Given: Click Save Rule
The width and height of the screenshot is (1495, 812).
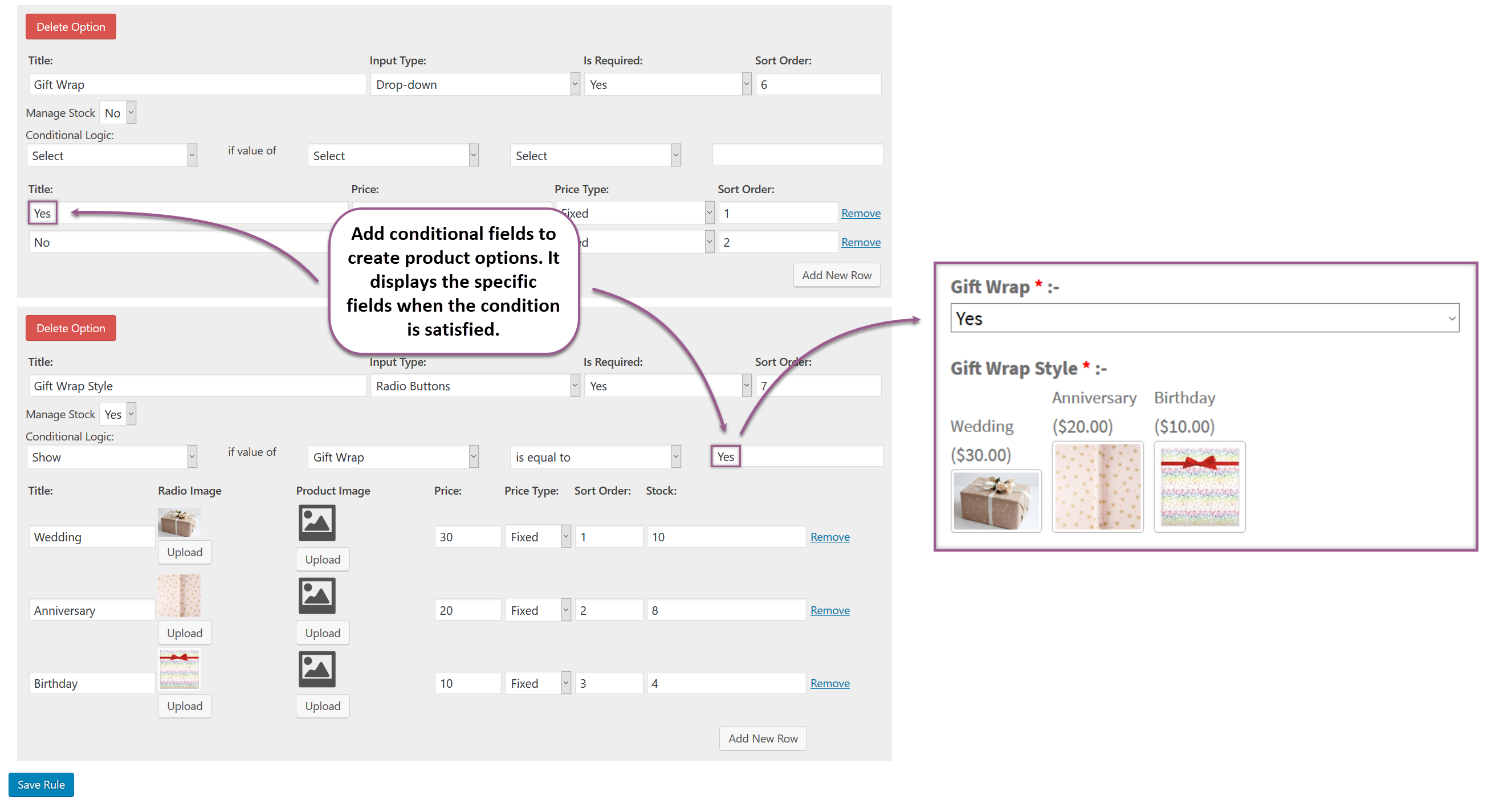Looking at the screenshot, I should (40, 784).
